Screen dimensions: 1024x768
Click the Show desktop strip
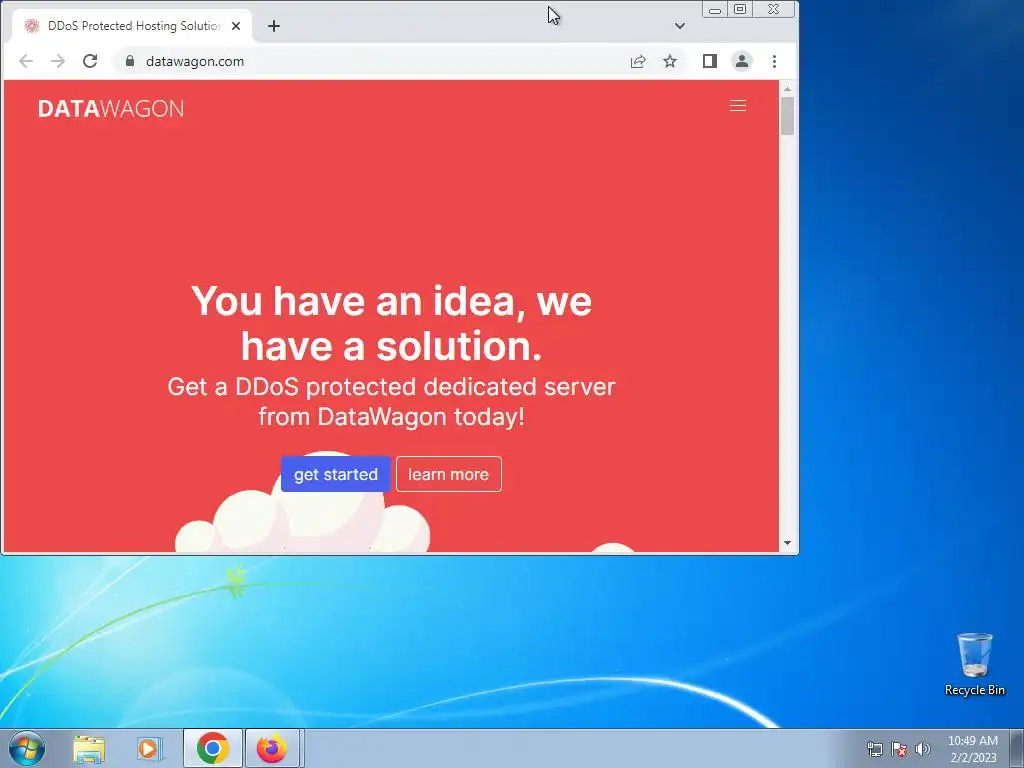[1017, 748]
